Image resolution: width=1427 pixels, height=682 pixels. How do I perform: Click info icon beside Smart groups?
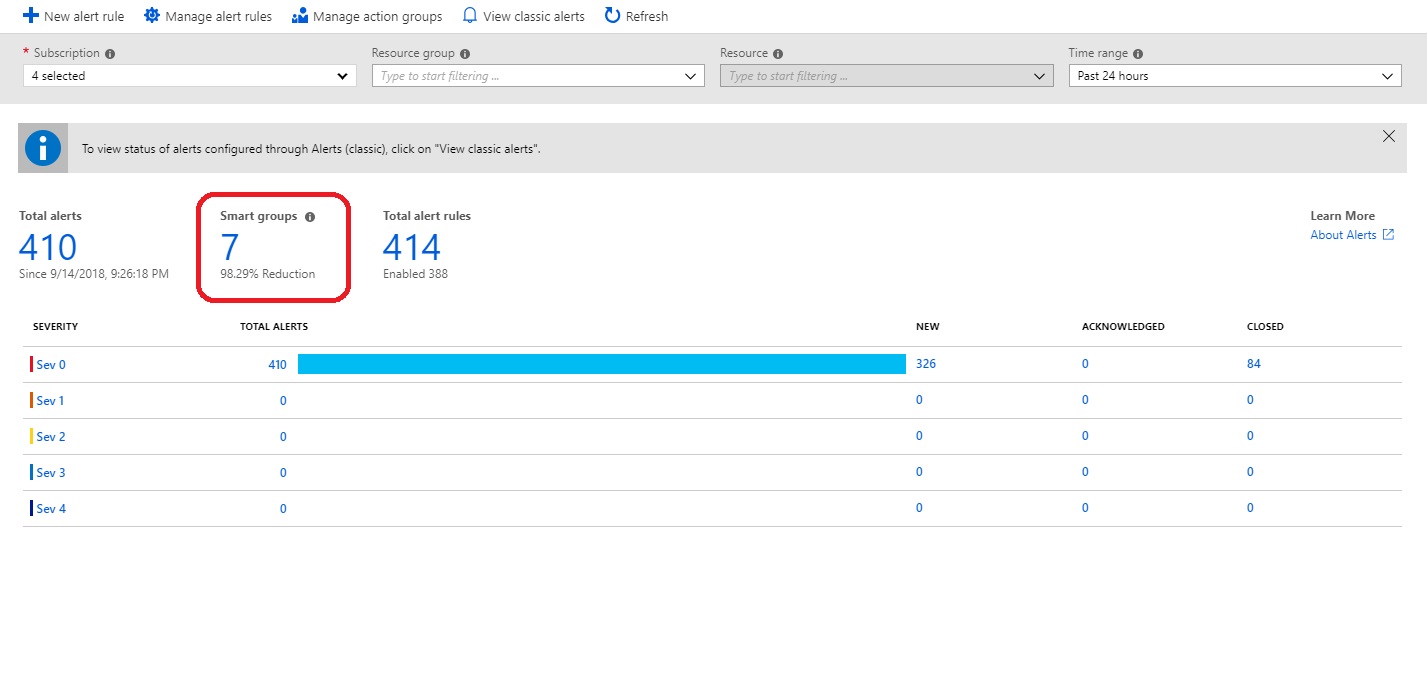click(x=310, y=217)
